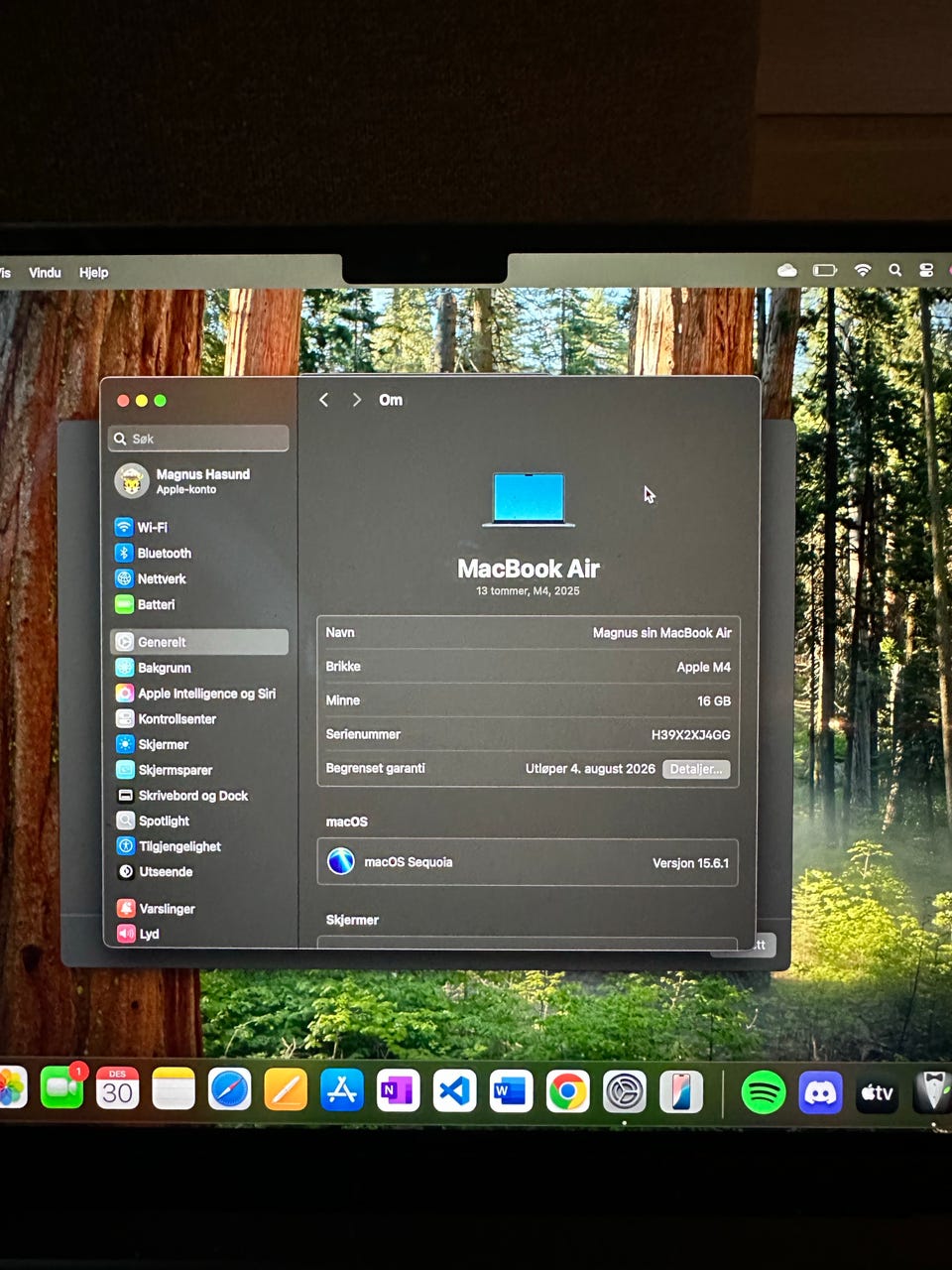This screenshot has height=1270, width=952.
Task: Click the MacBook Air laptop image
Action: click(x=529, y=499)
